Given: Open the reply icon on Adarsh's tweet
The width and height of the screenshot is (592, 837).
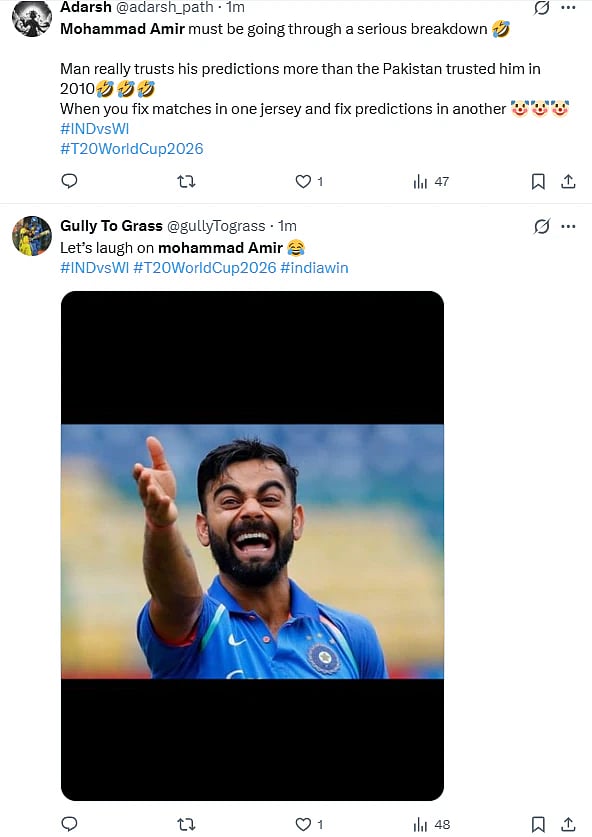Looking at the screenshot, I should click(69, 181).
